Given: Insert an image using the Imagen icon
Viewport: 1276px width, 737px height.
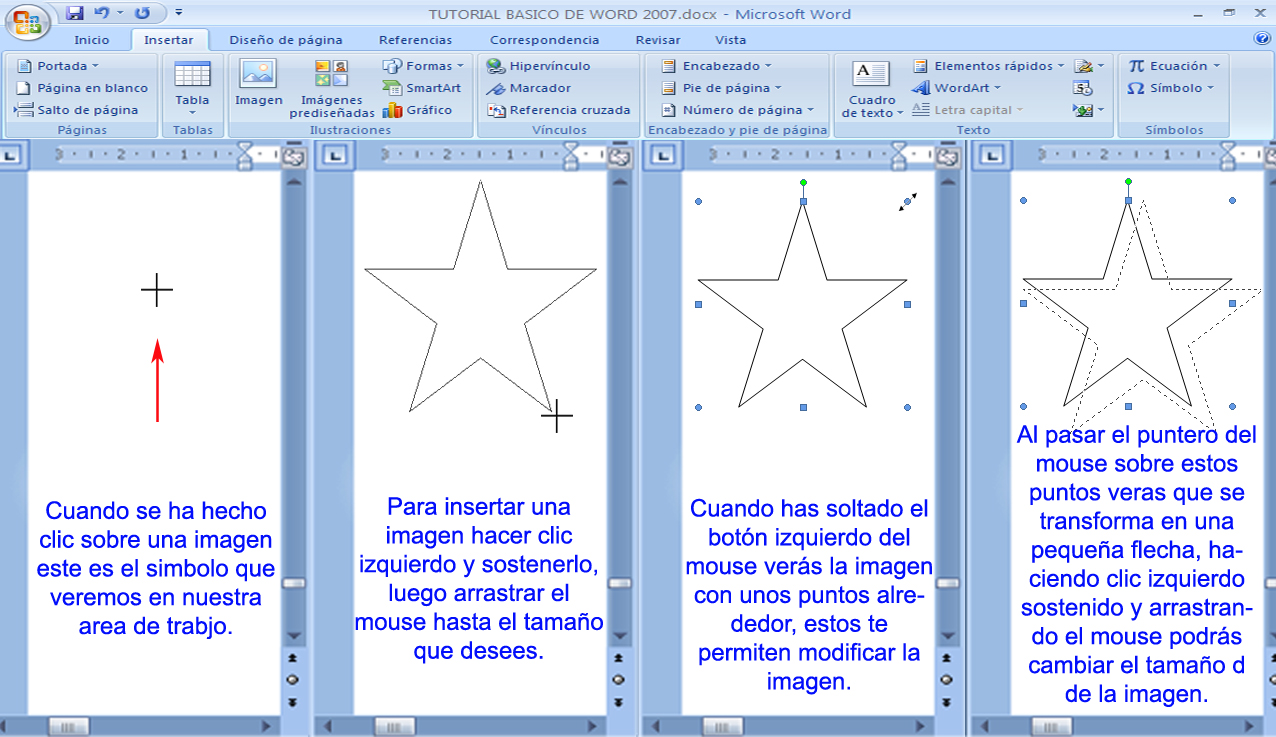Looking at the screenshot, I should pos(258,85).
